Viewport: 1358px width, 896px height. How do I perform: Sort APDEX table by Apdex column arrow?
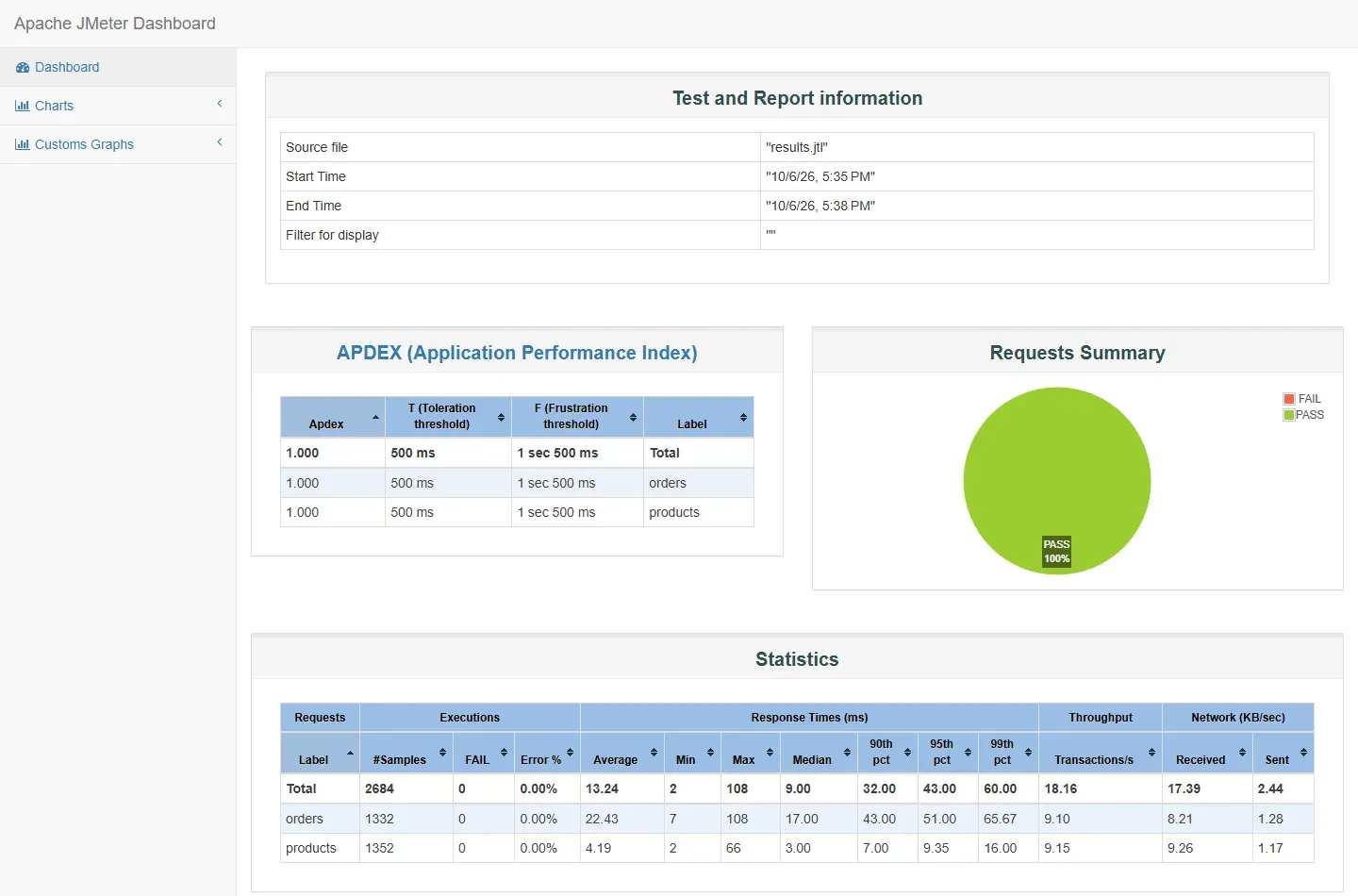pyautogui.click(x=375, y=417)
